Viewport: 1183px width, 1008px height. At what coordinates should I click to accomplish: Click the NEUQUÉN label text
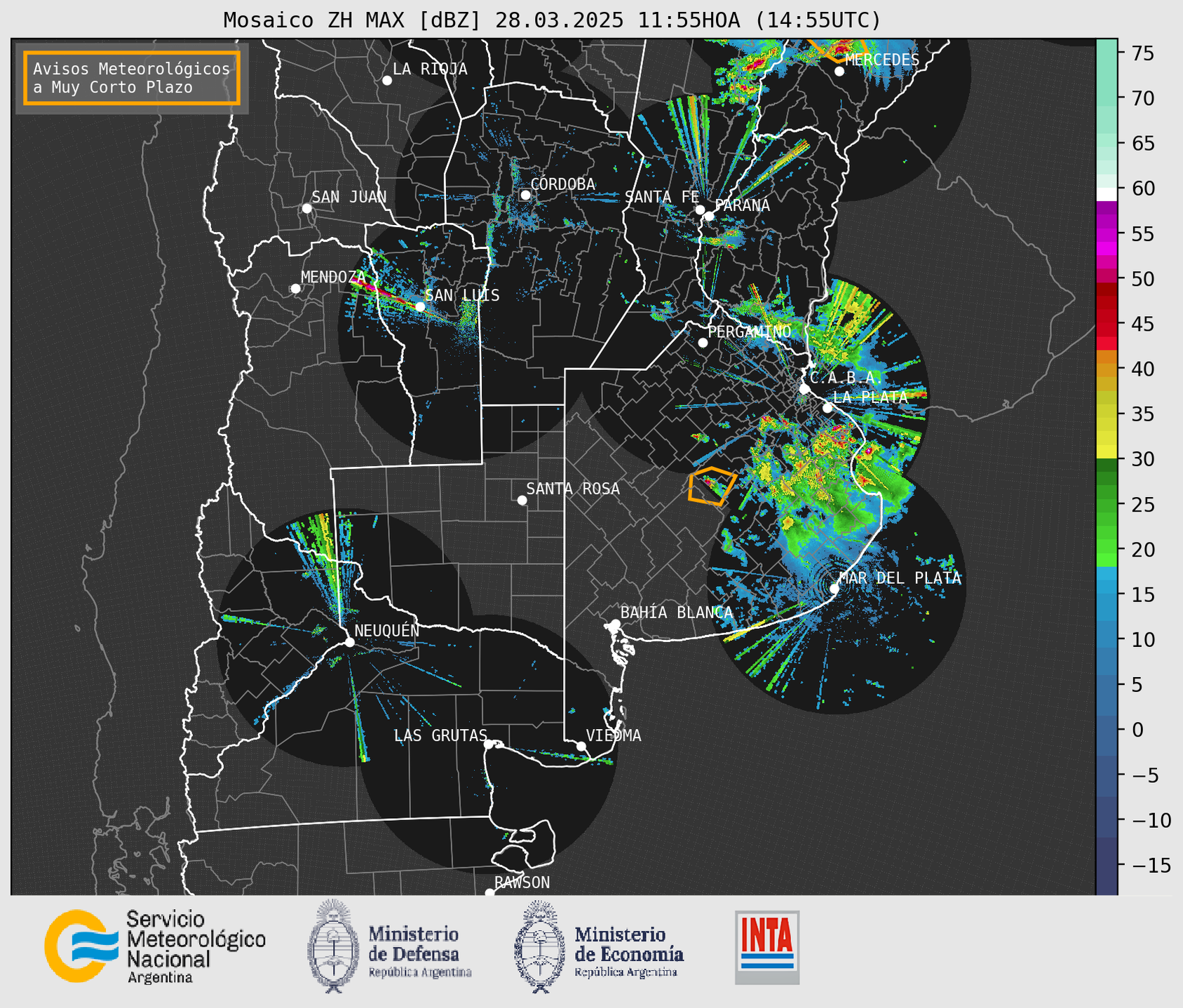point(387,630)
